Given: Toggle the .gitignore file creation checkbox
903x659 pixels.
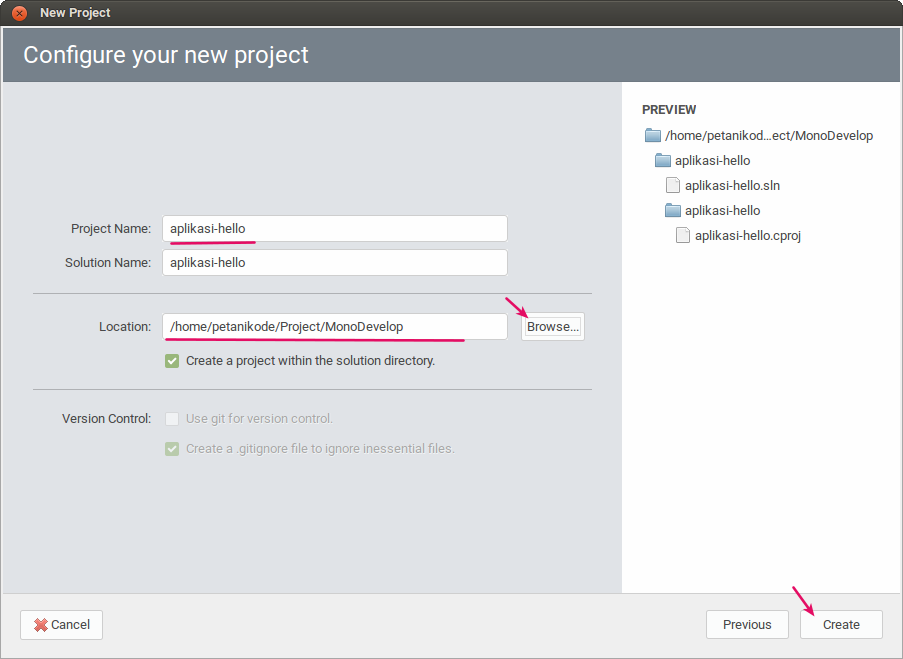Looking at the screenshot, I should [x=172, y=449].
